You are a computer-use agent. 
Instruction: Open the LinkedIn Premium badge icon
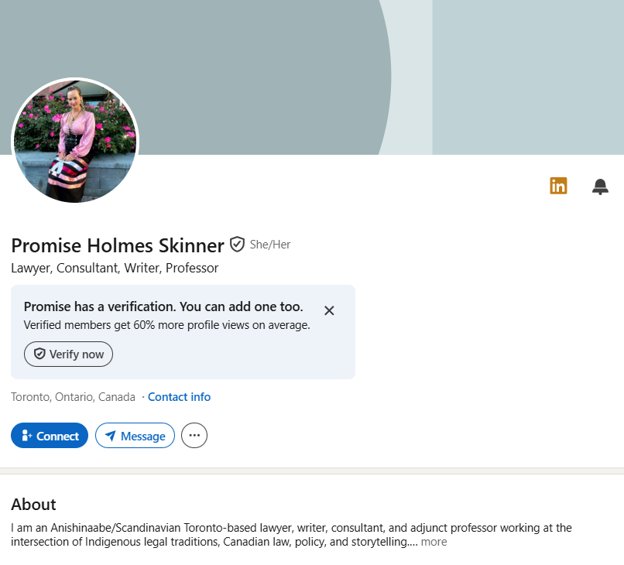558,186
